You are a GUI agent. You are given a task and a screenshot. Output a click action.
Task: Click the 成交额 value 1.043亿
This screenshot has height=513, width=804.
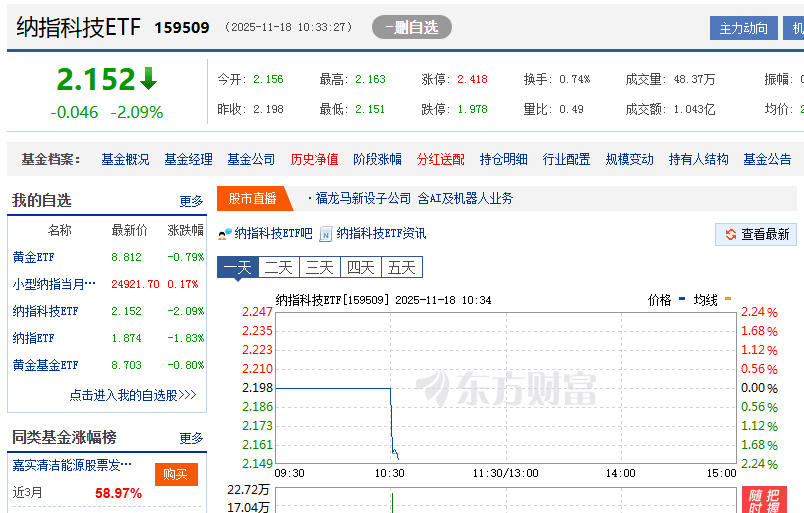tap(694, 109)
